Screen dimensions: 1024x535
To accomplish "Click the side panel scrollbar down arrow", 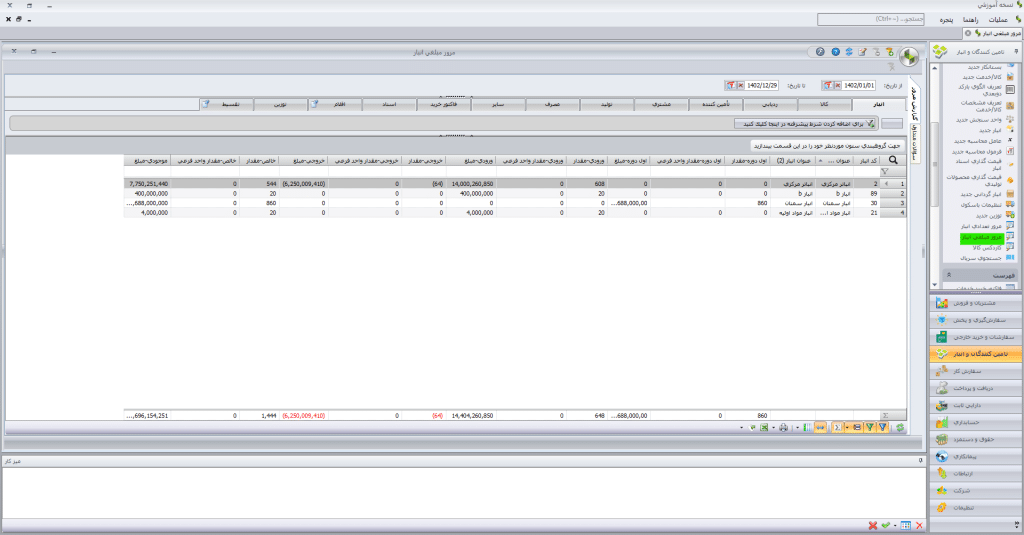I will [x=935, y=284].
